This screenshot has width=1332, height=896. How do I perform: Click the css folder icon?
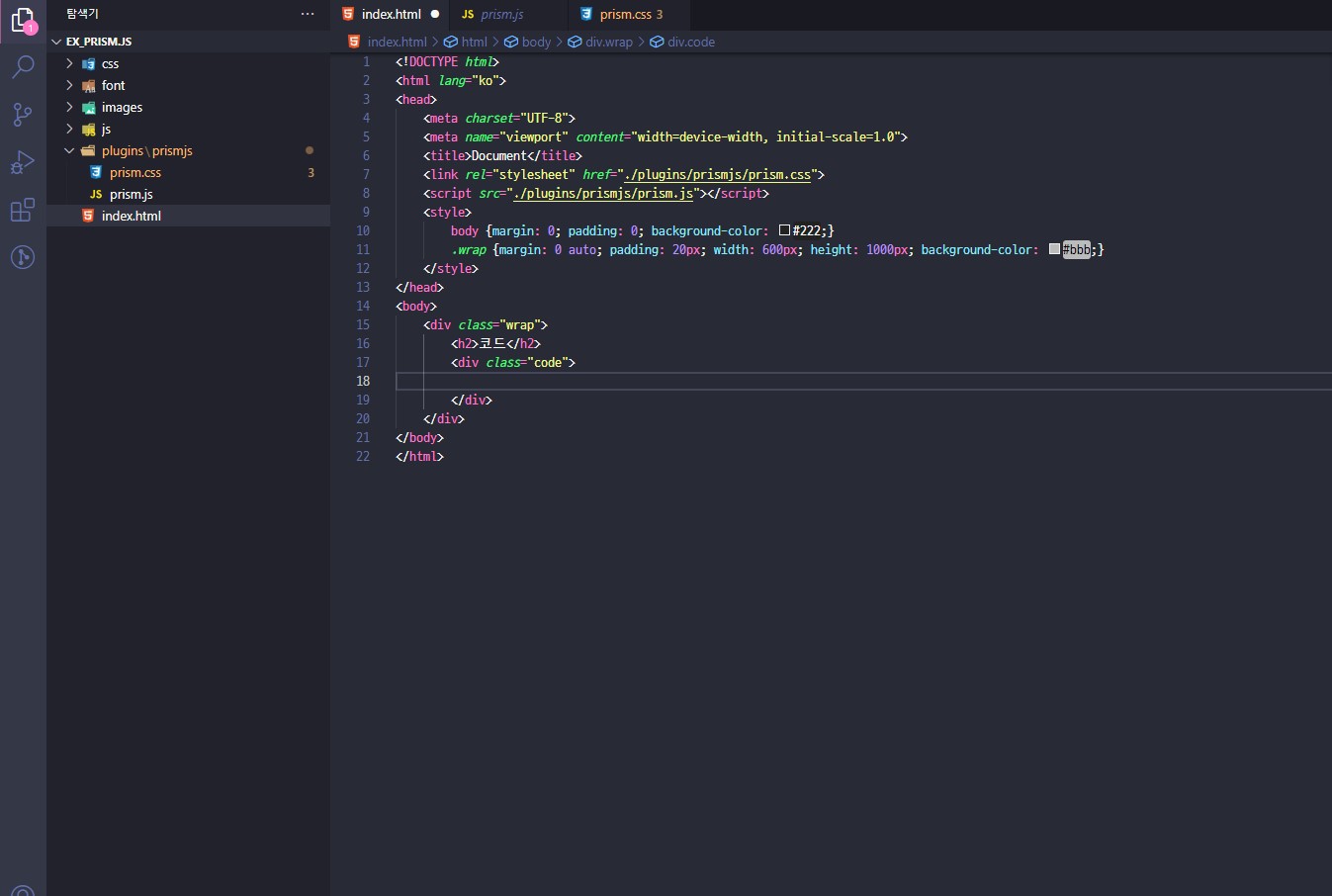88,63
